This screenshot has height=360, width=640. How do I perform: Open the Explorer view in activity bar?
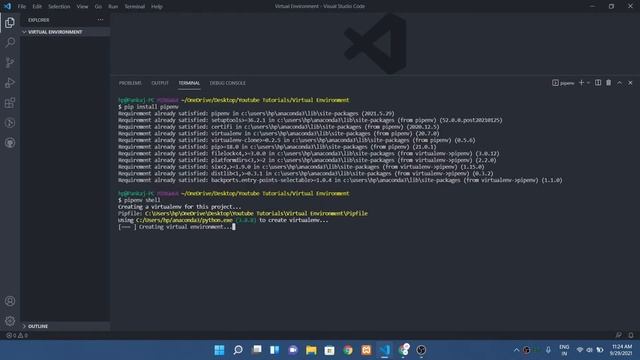coord(10,23)
